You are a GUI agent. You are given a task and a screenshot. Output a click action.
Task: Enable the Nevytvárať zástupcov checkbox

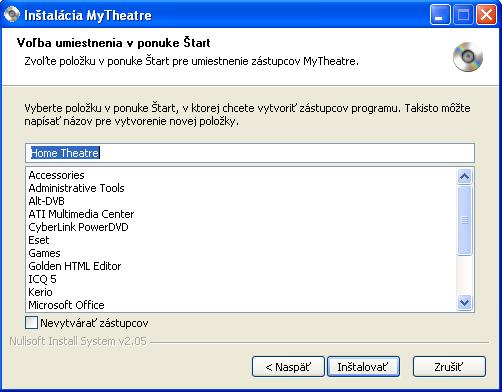31,323
